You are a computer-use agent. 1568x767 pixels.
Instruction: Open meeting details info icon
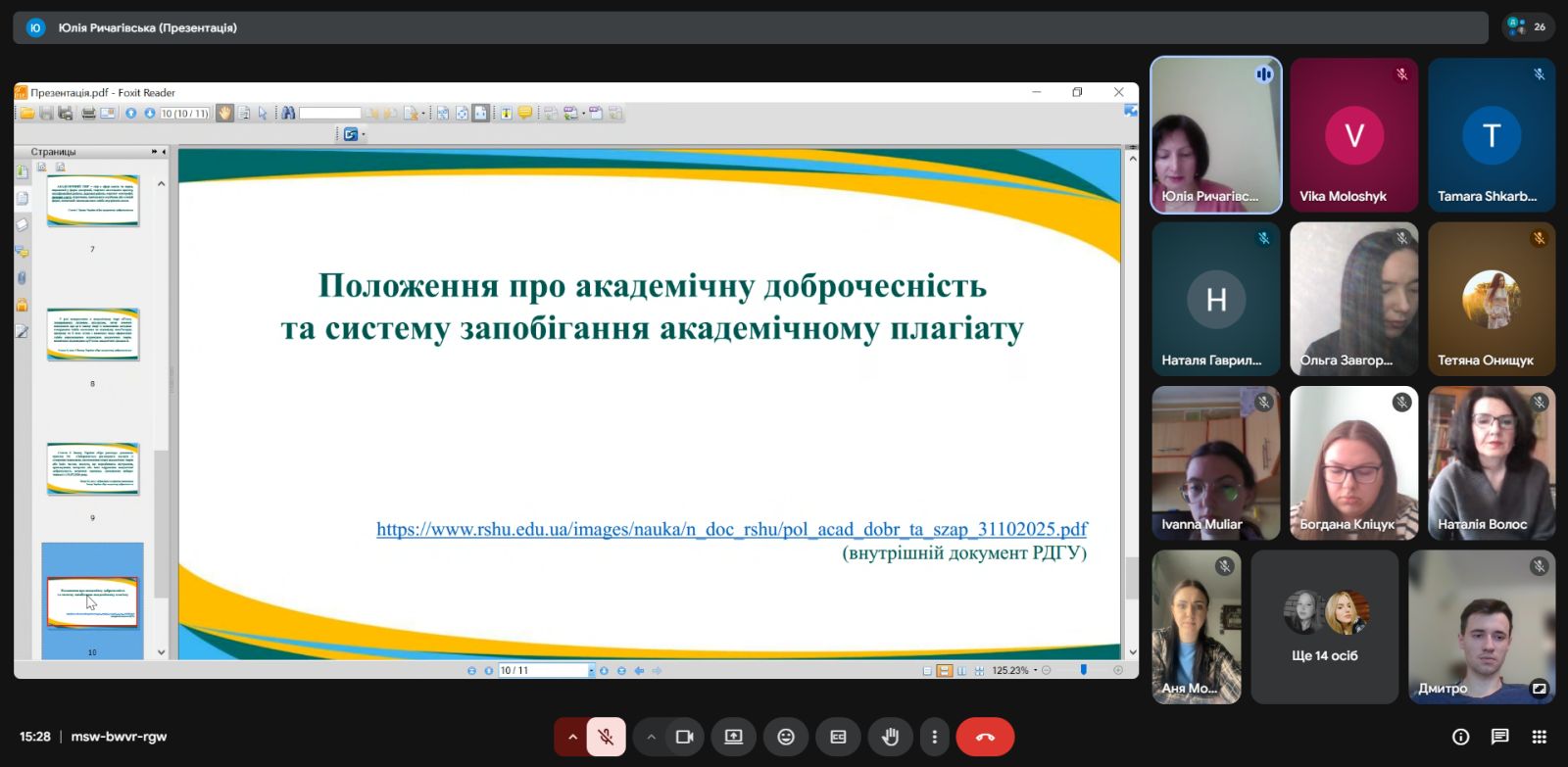click(x=1460, y=737)
